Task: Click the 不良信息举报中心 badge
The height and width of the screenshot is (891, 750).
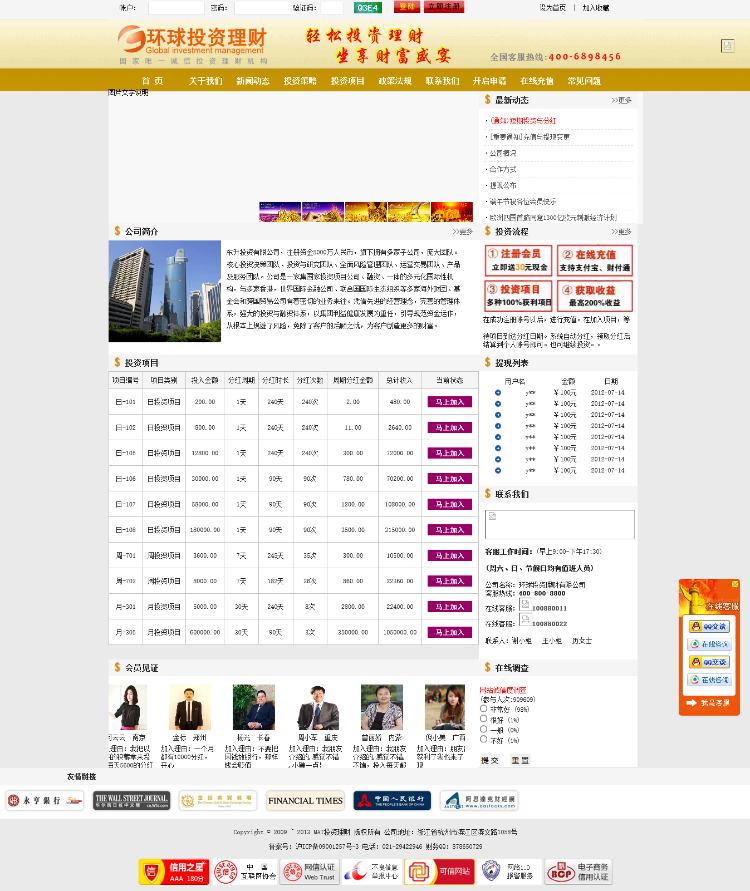Action: [372, 872]
